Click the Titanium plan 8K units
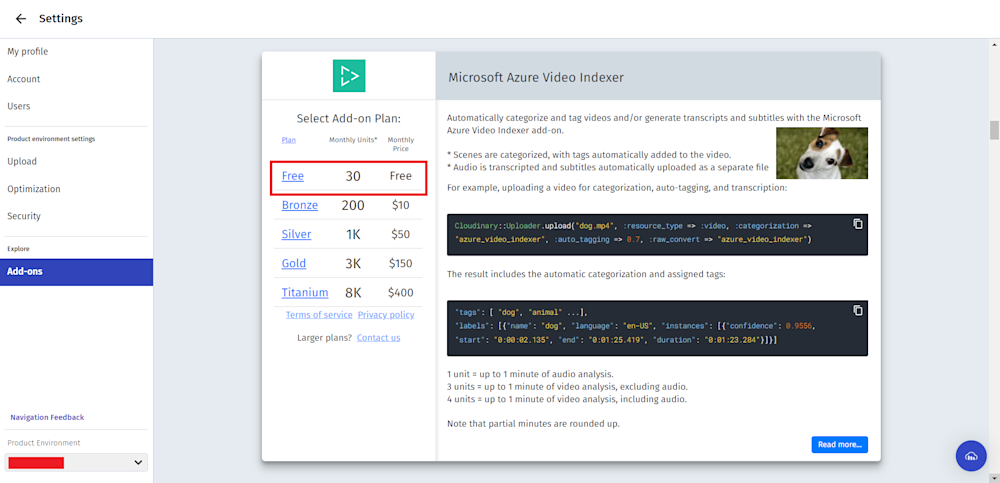1000x483 pixels. pos(353,293)
